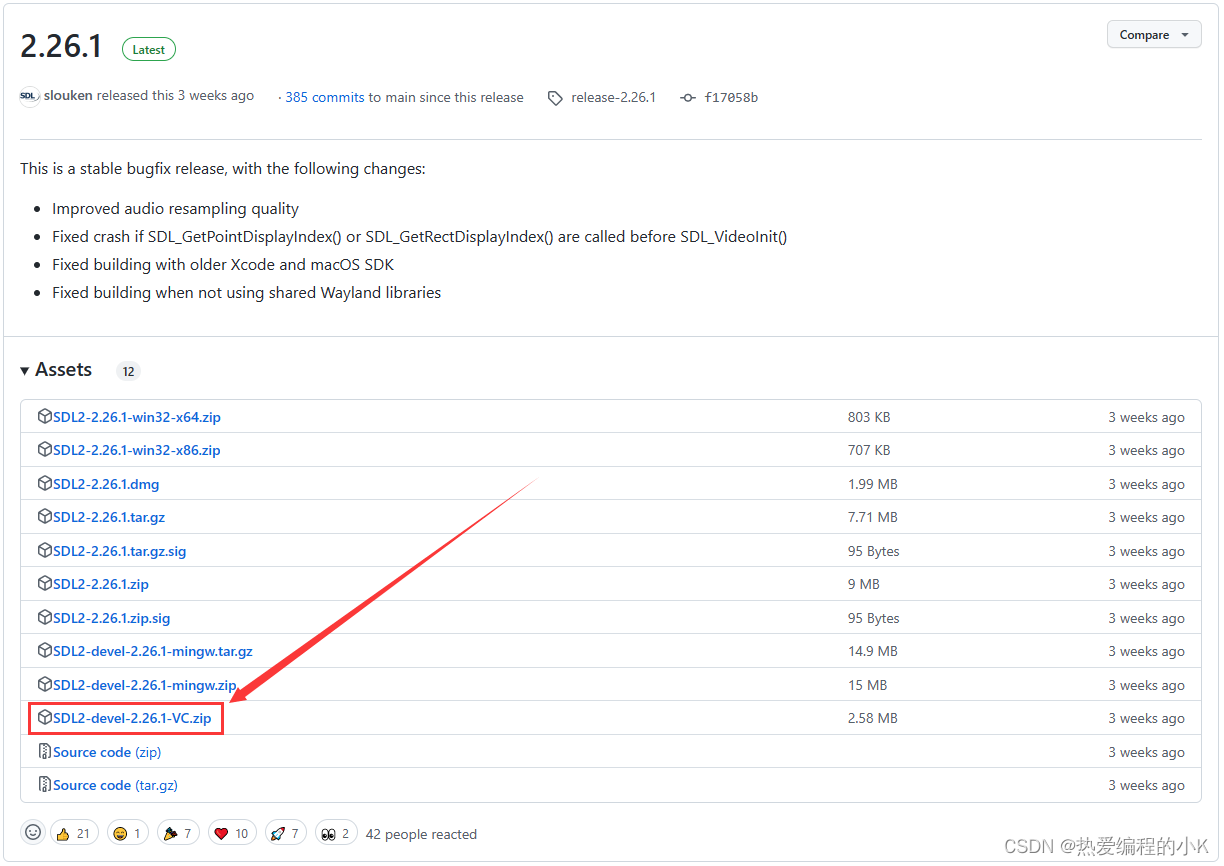Image resolution: width=1224 pixels, height=866 pixels.
Task: Click the release-2.26.1 tag link
Action: [x=613, y=97]
